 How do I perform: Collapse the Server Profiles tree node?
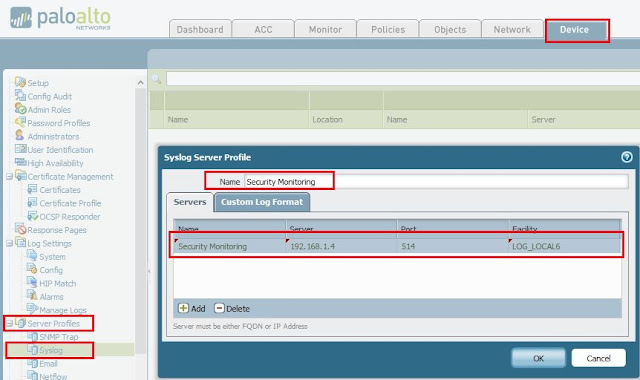(9, 324)
